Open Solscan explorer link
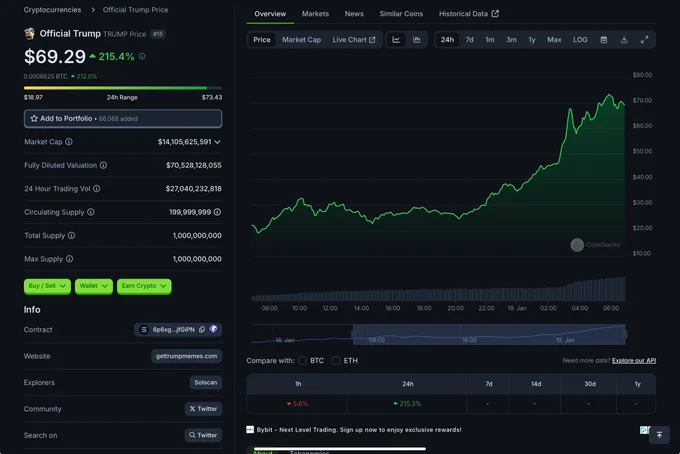 point(206,382)
